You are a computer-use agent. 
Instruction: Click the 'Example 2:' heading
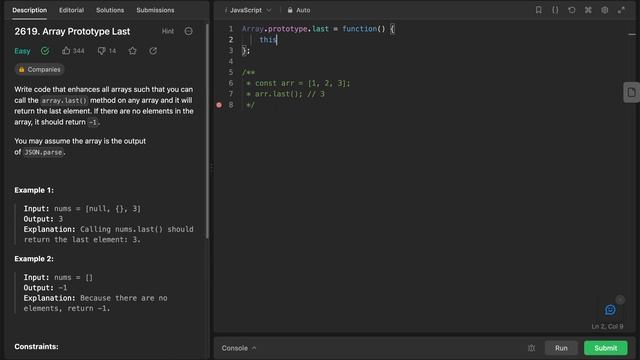click(x=34, y=259)
